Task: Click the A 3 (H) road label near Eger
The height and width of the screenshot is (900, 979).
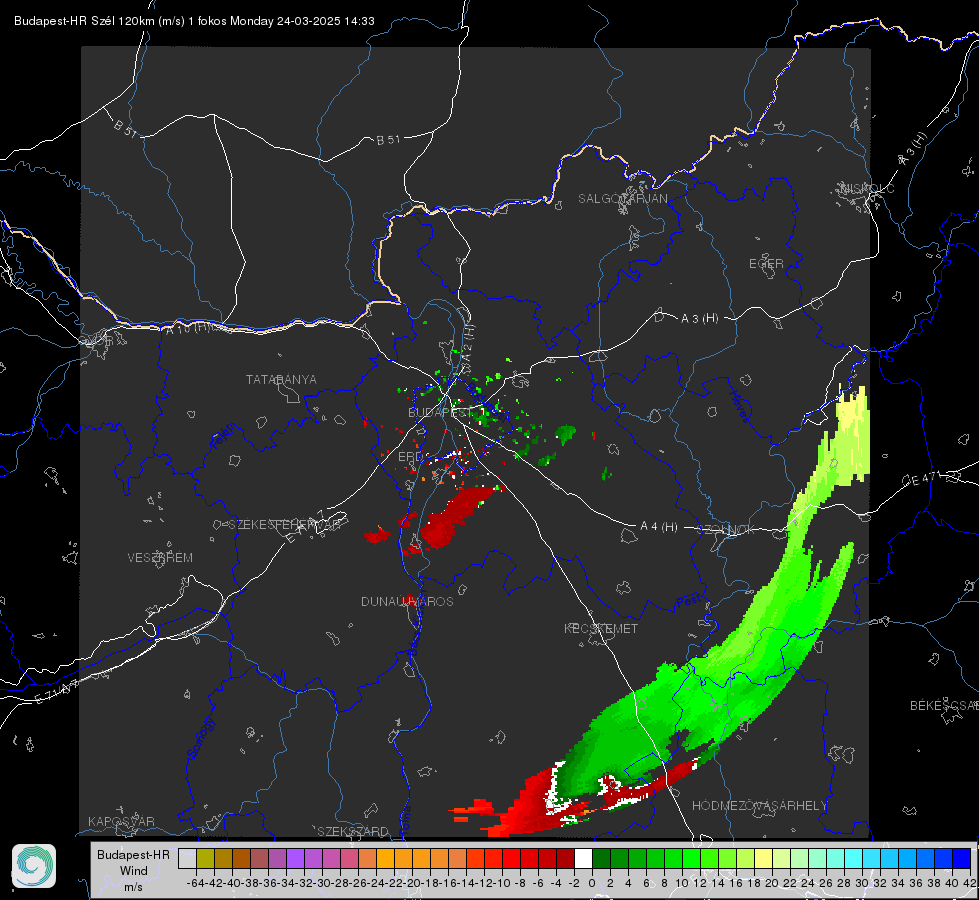Action: coord(699,319)
